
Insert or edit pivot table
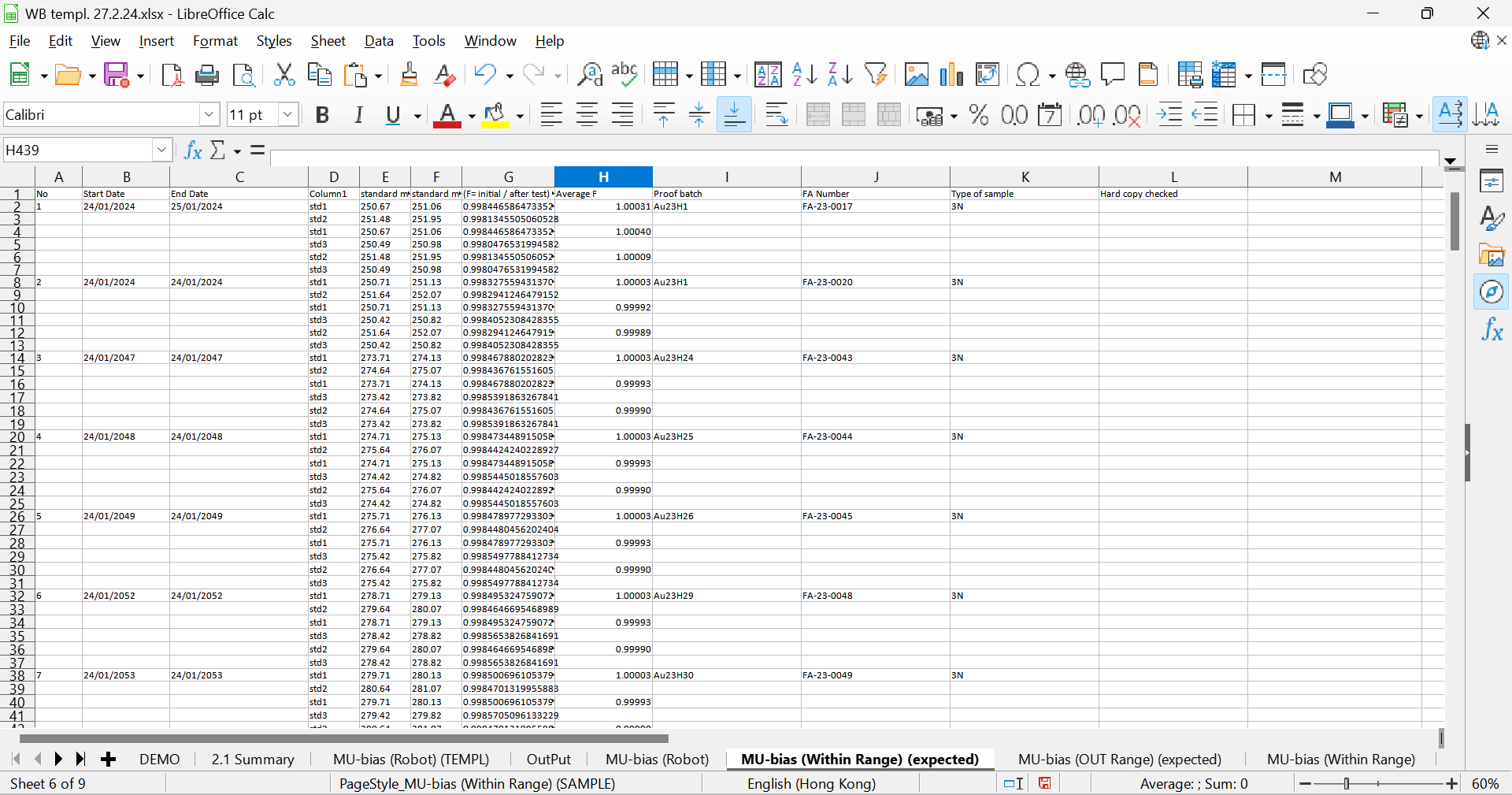pos(988,75)
